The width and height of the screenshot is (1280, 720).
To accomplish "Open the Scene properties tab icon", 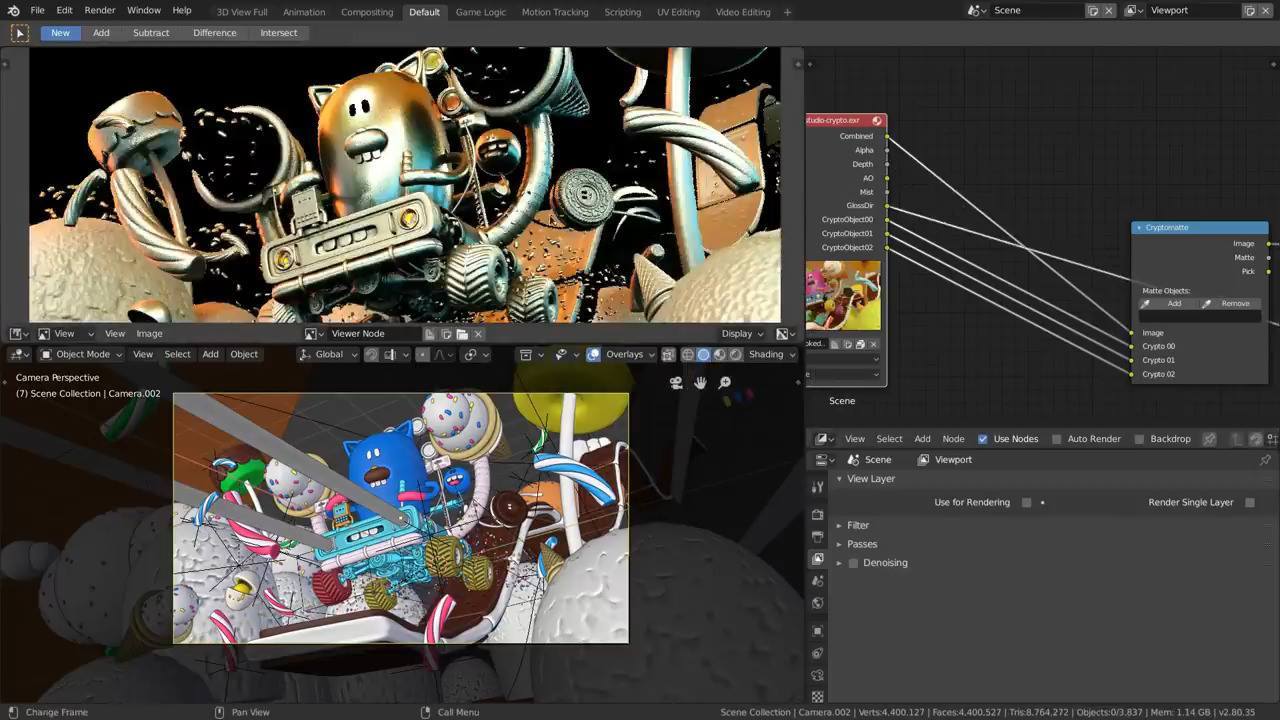I will point(817,581).
